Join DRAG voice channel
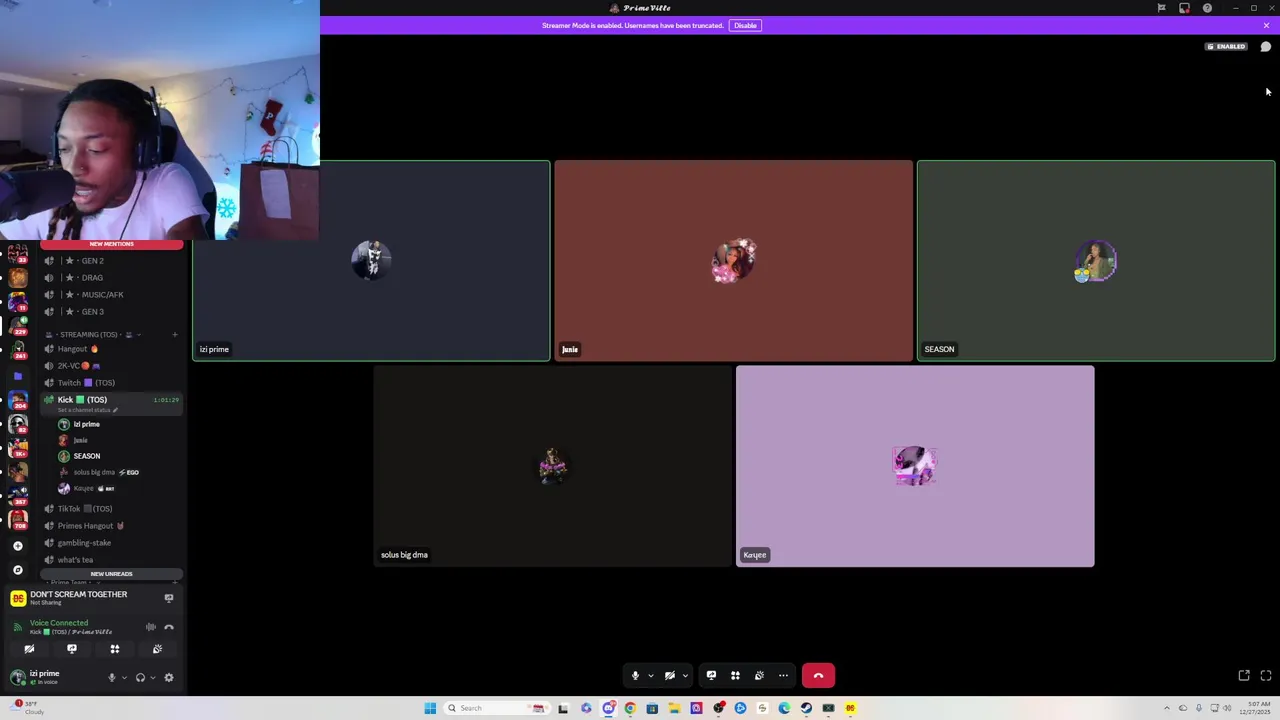Screen dimensions: 1280x720 pos(110,278)
